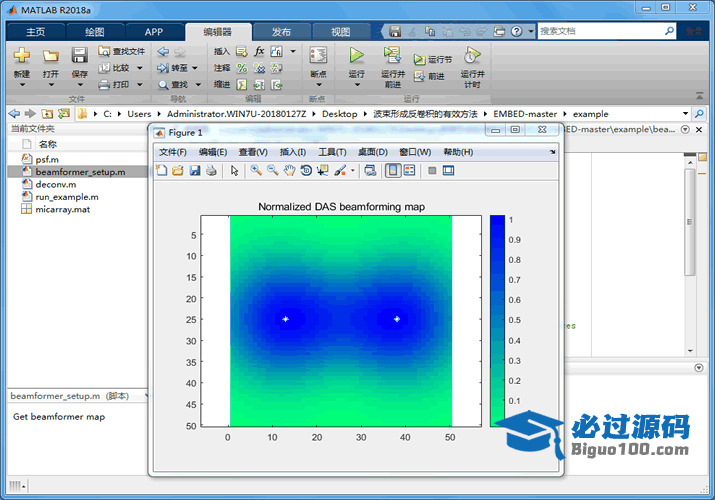Click 查找文件 (Find Files) in ribbon
The width and height of the screenshot is (715, 500).
click(x=122, y=52)
